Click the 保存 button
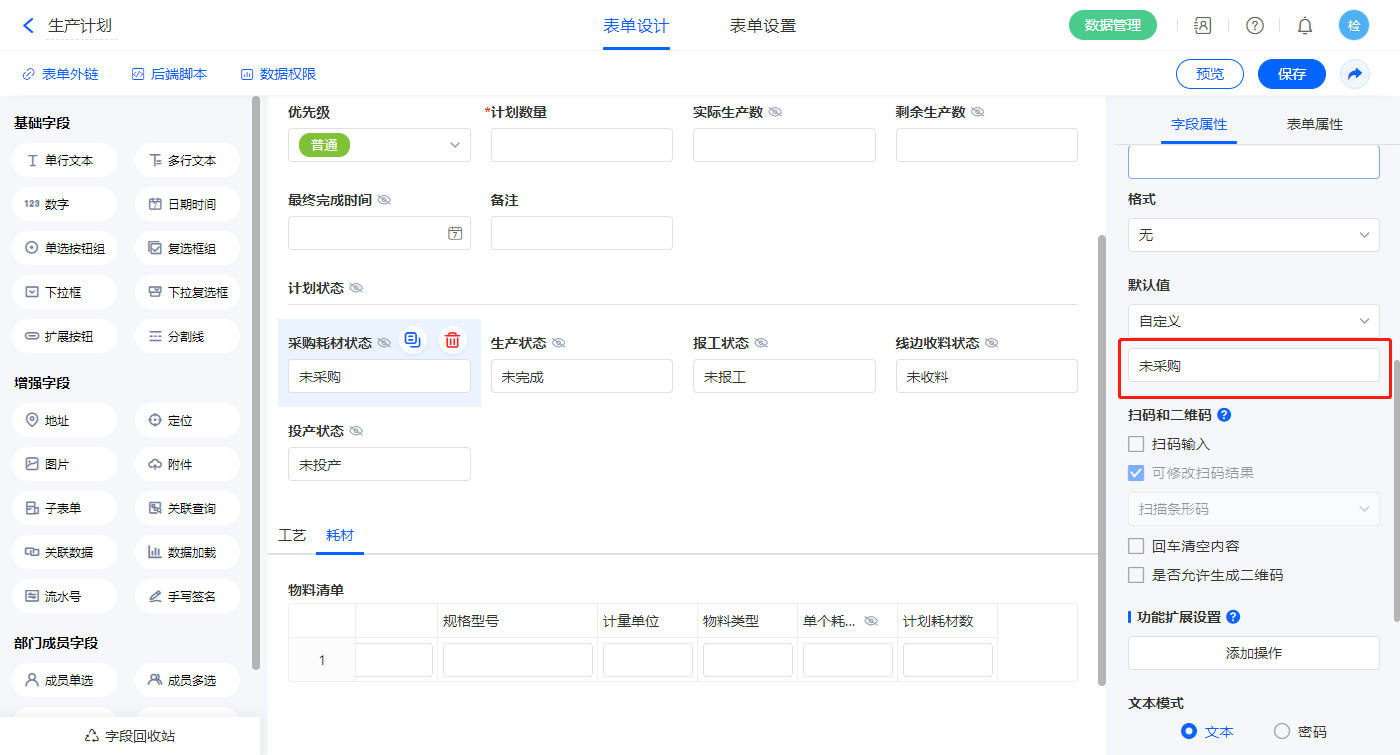The width and height of the screenshot is (1400, 755). pos(1291,74)
